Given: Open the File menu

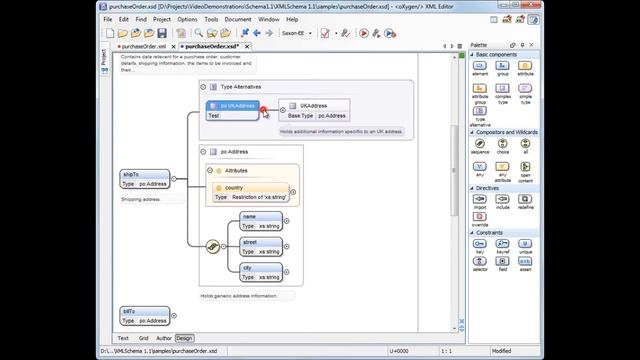Looking at the screenshot, I should click(x=108, y=19).
